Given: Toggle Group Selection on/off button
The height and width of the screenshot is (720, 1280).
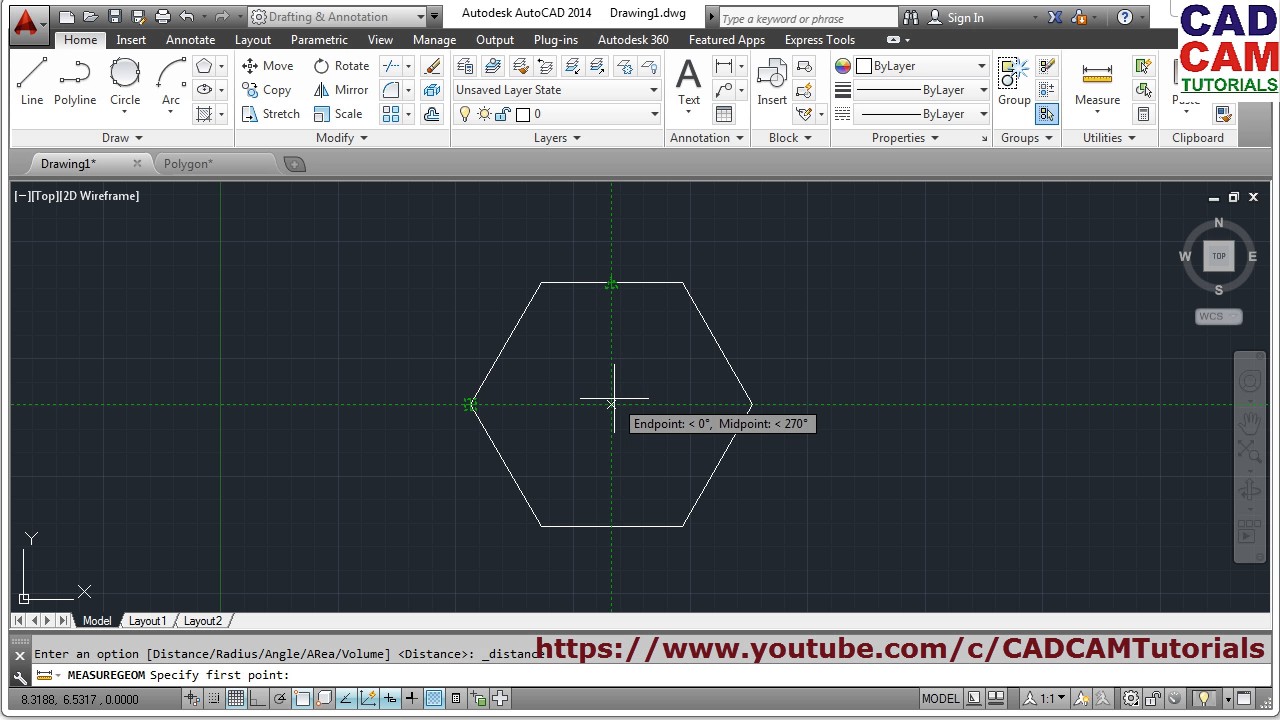Looking at the screenshot, I should 1047,114.
